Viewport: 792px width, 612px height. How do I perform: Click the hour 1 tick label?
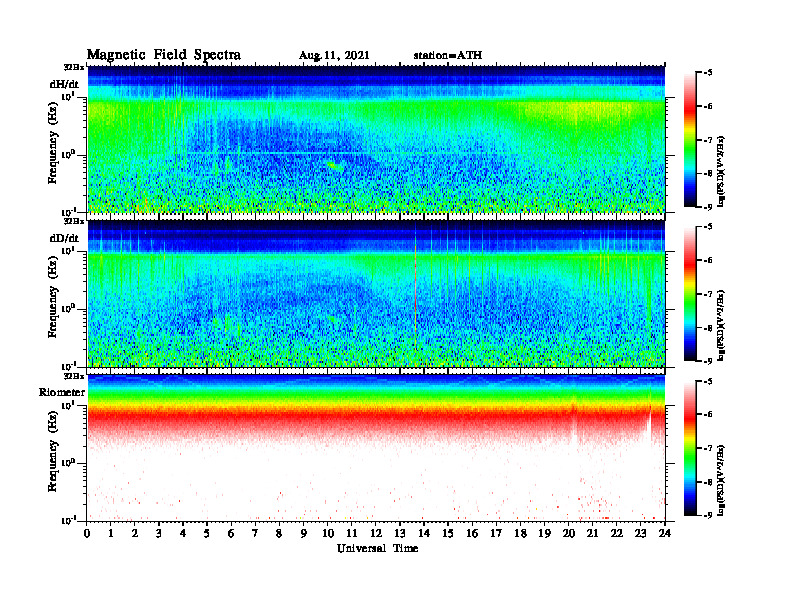111,533
